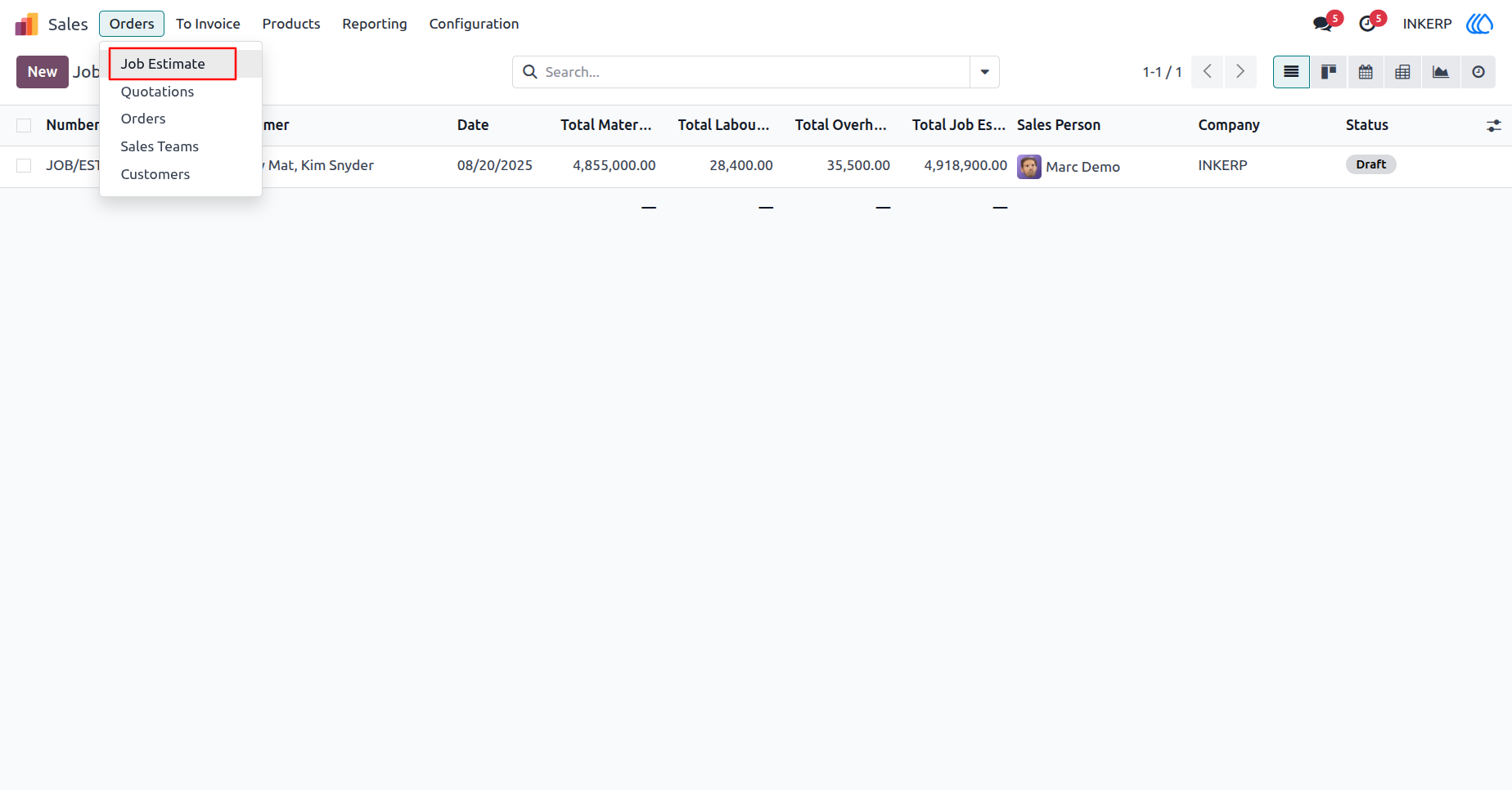Click the user avatar logo icon

(x=1479, y=24)
